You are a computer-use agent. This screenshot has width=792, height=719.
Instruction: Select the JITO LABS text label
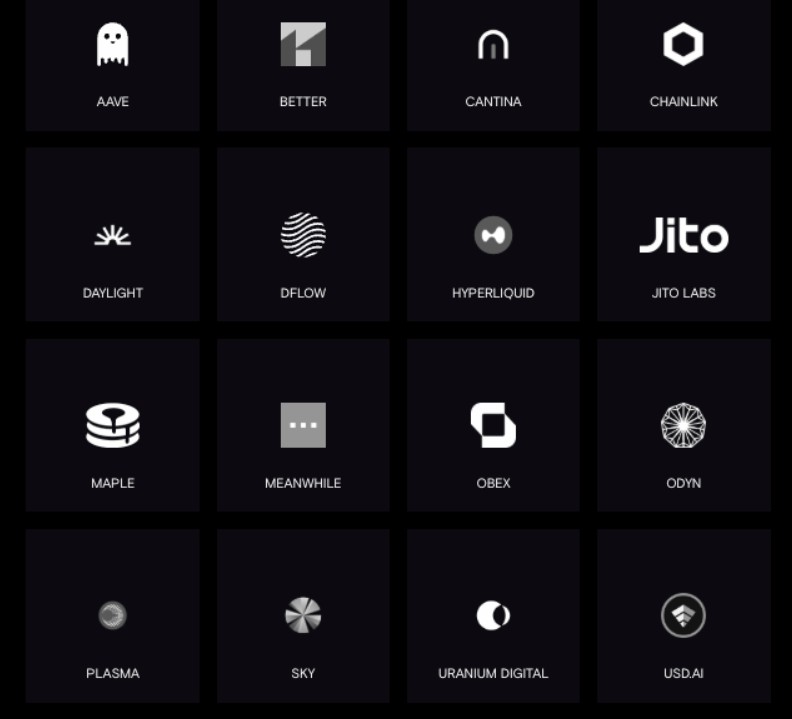(x=683, y=293)
